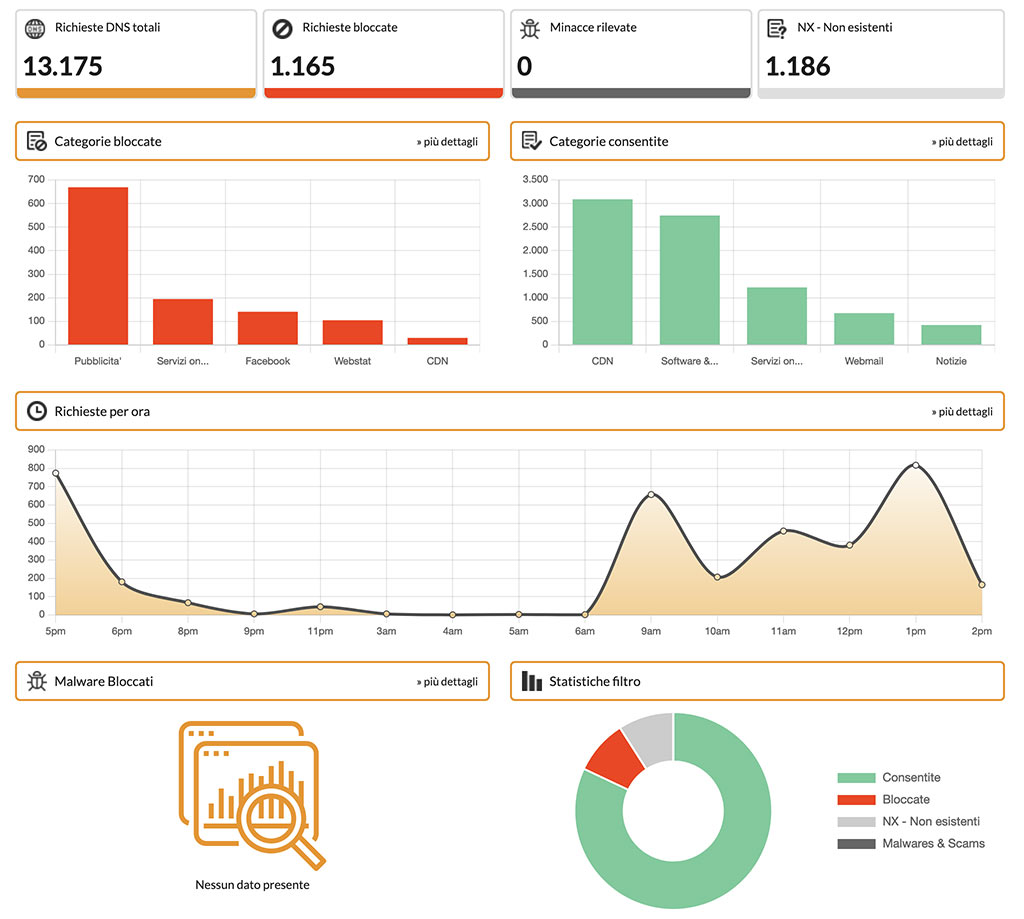Viewport: 1024px width, 919px height.
Task: Click the 10am data point on hourly chart
Action: point(717,577)
